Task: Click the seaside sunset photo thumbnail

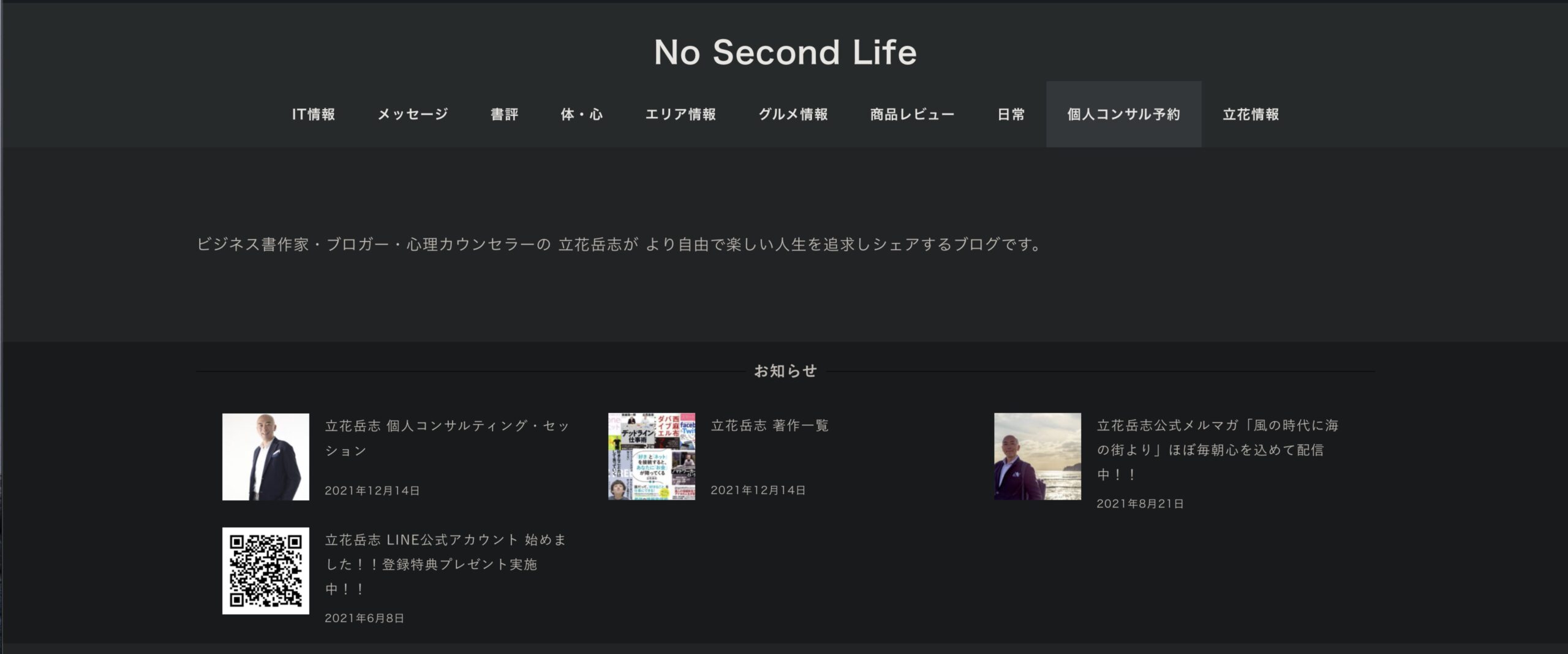Action: tap(1037, 457)
